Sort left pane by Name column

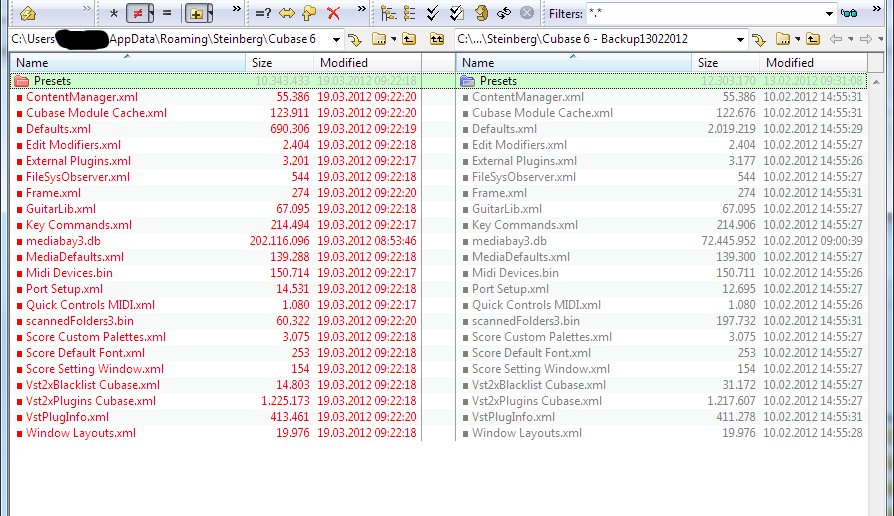coord(128,63)
